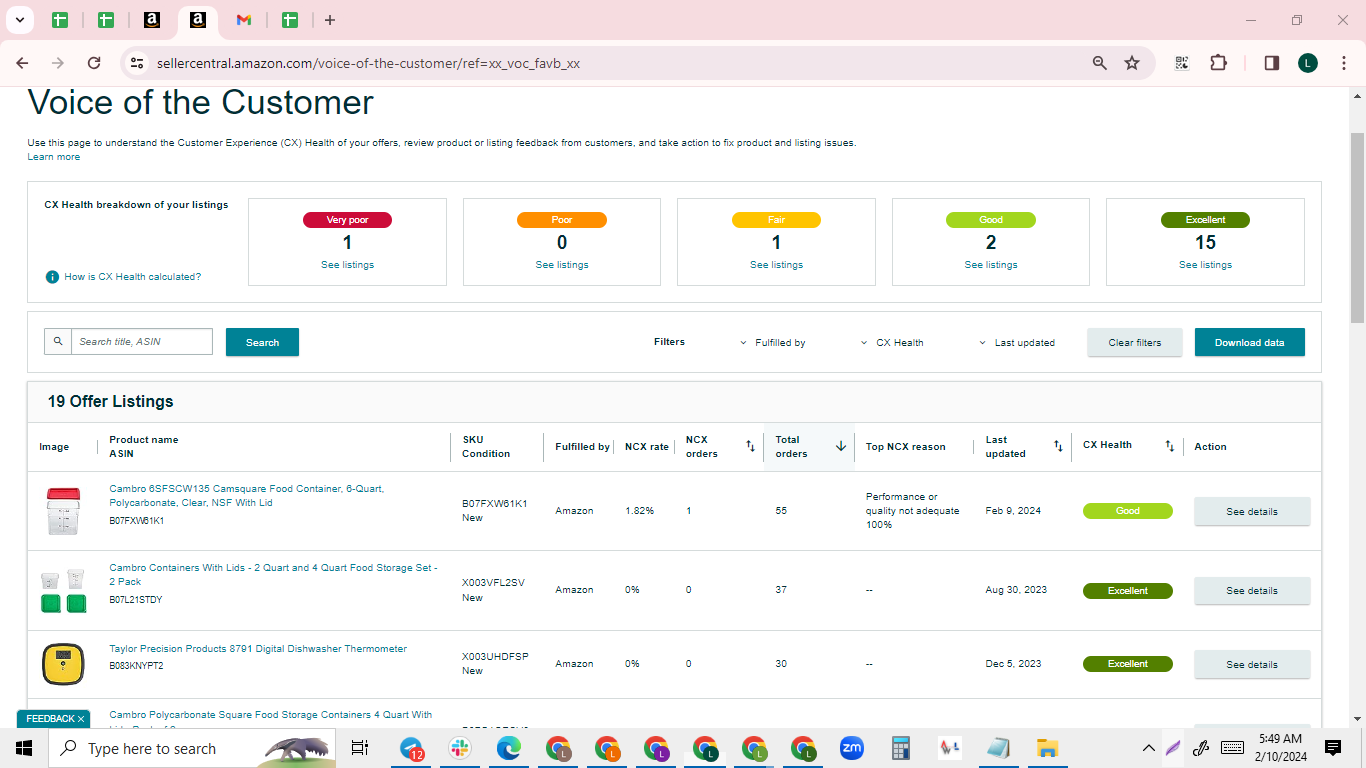Sort the table by NCX orders

(x=750, y=446)
